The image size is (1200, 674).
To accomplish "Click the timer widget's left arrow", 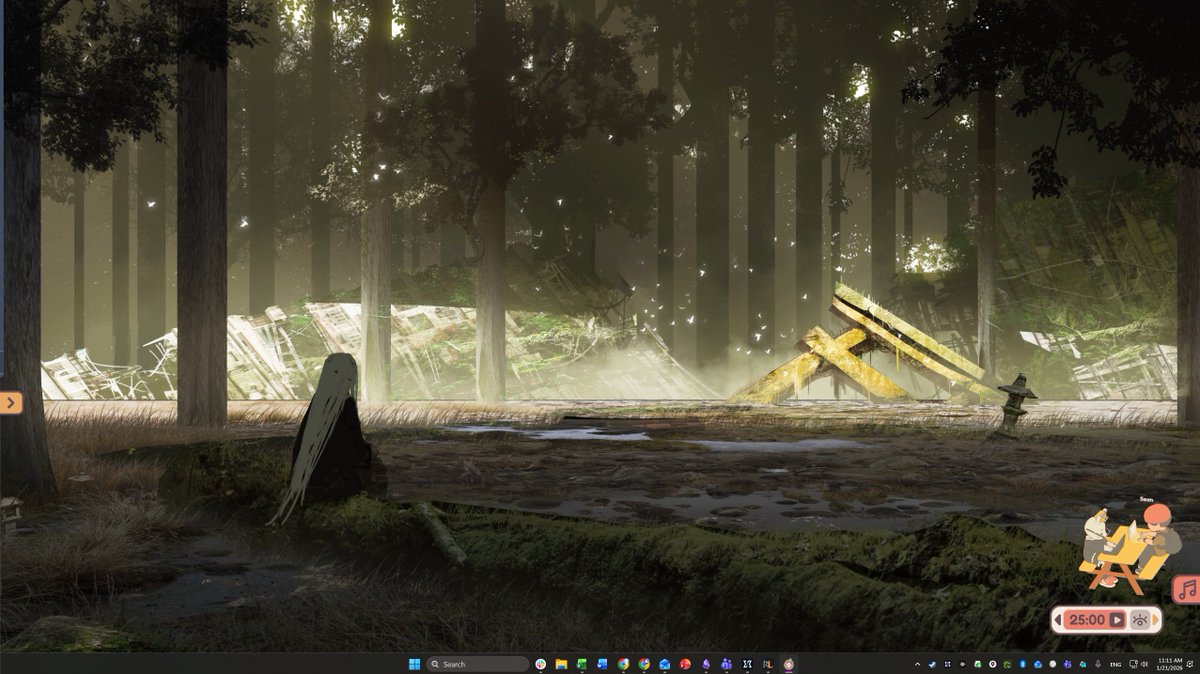I will click(1058, 620).
